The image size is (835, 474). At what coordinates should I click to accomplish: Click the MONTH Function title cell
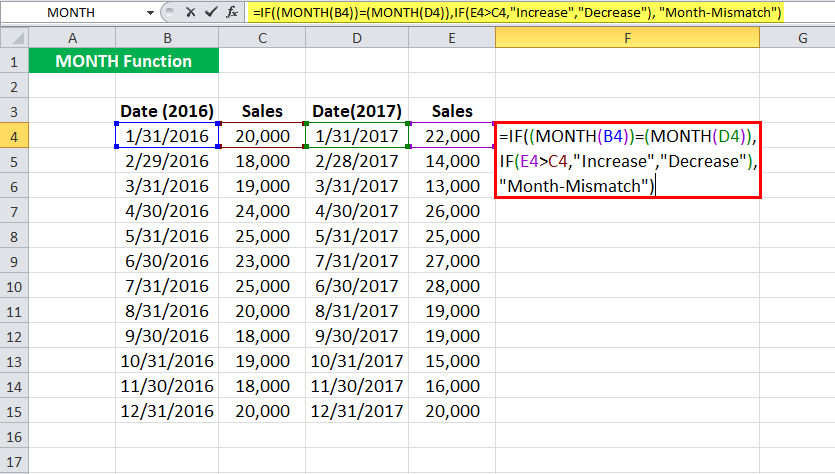pos(124,61)
